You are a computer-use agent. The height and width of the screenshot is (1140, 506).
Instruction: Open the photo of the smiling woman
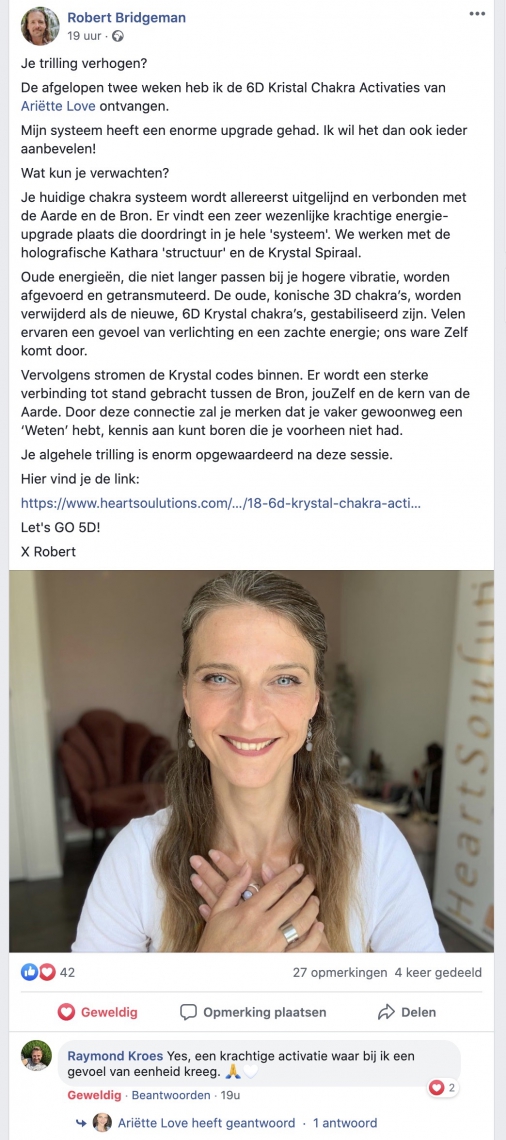click(252, 760)
